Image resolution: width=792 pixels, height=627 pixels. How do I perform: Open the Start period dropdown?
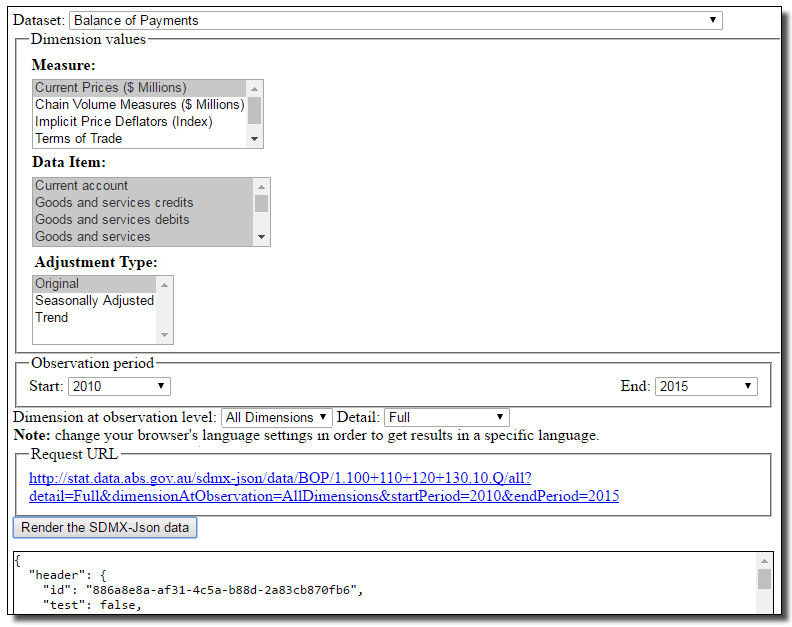[x=119, y=386]
